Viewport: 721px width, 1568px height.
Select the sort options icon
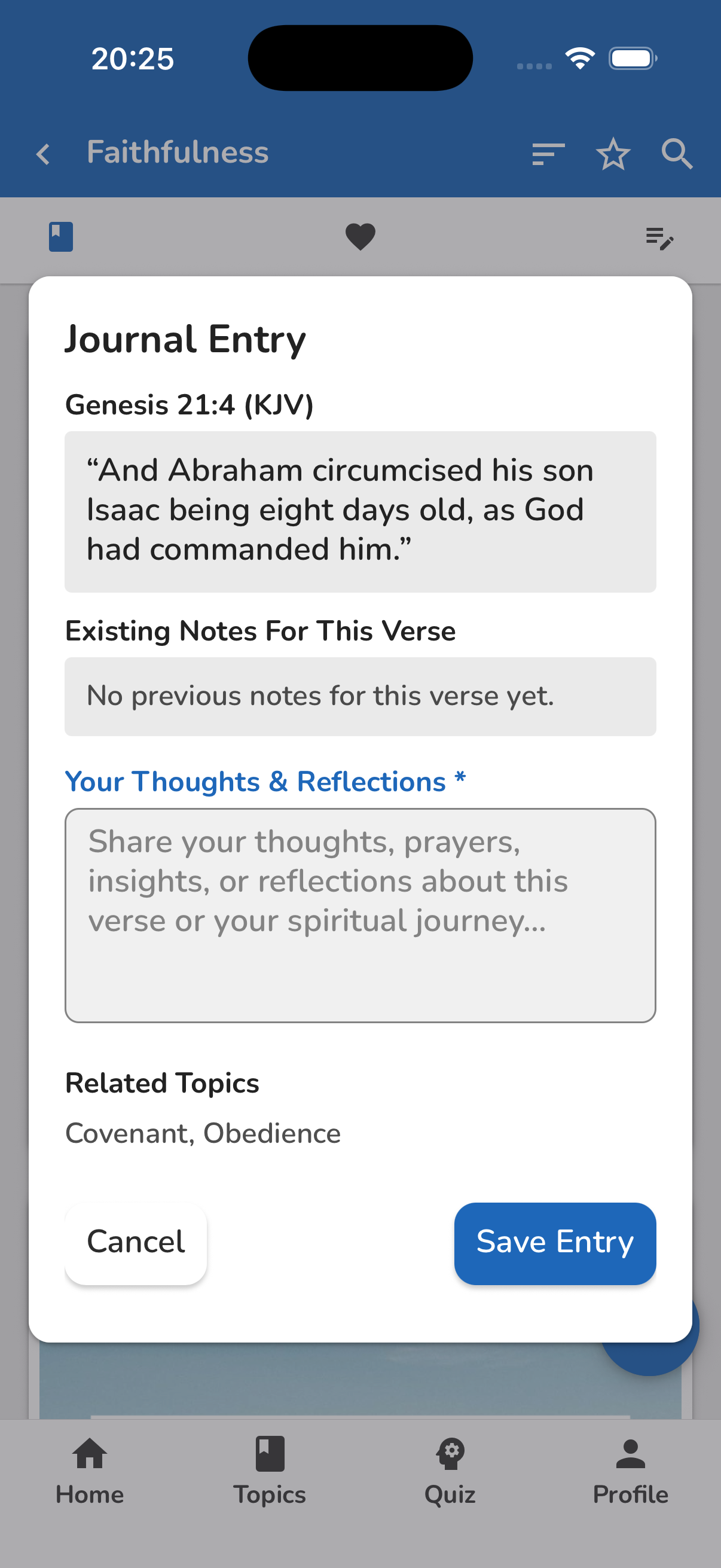pos(546,154)
